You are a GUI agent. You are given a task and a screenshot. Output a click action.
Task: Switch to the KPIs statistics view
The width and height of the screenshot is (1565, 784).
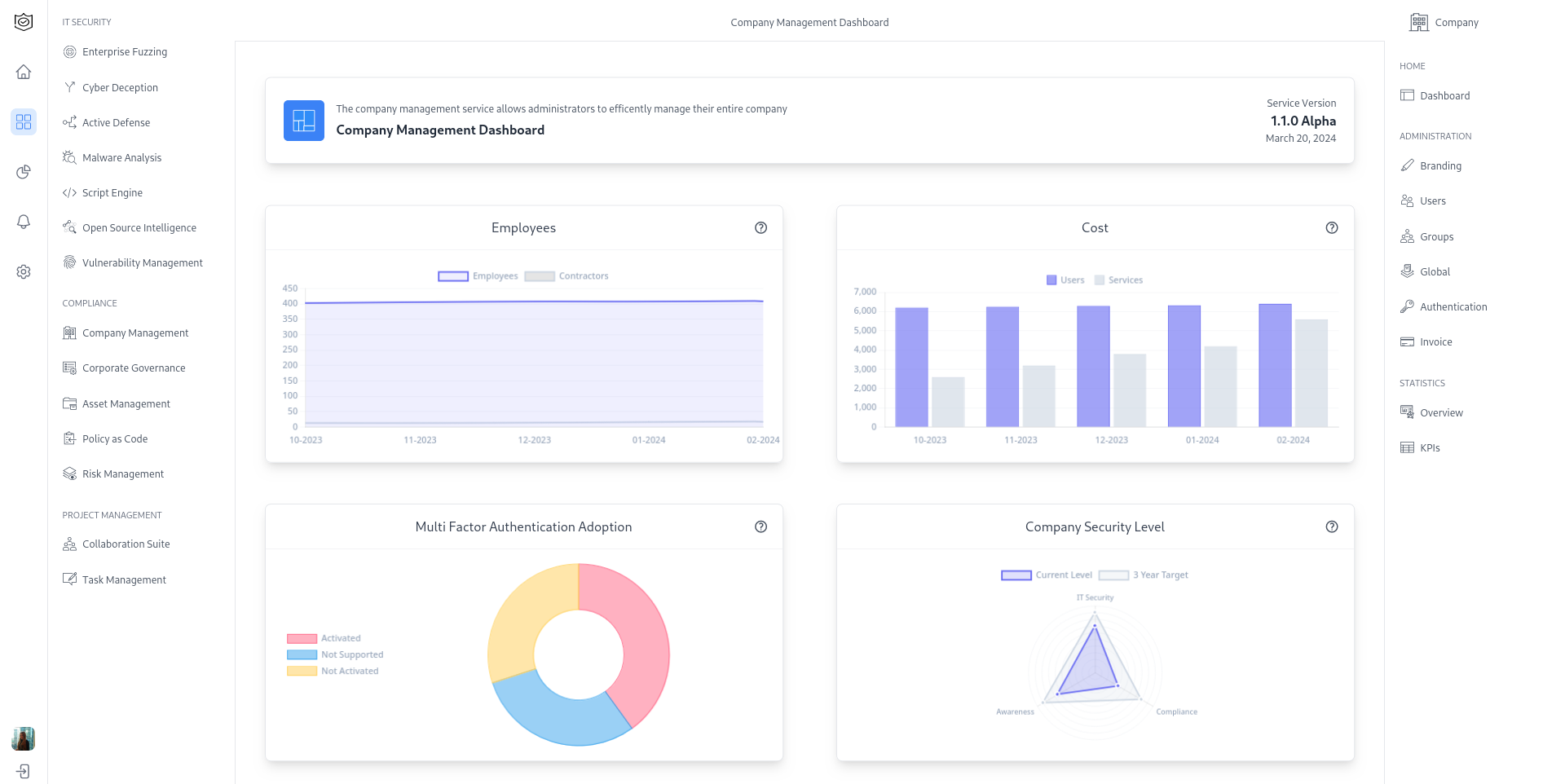[1430, 447]
